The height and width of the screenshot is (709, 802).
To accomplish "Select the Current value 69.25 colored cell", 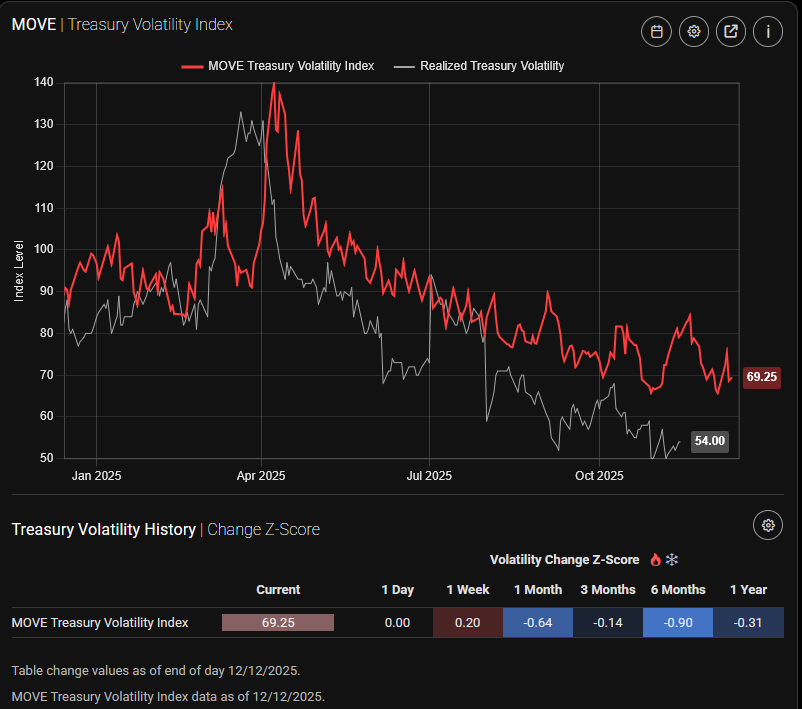I will [x=278, y=622].
